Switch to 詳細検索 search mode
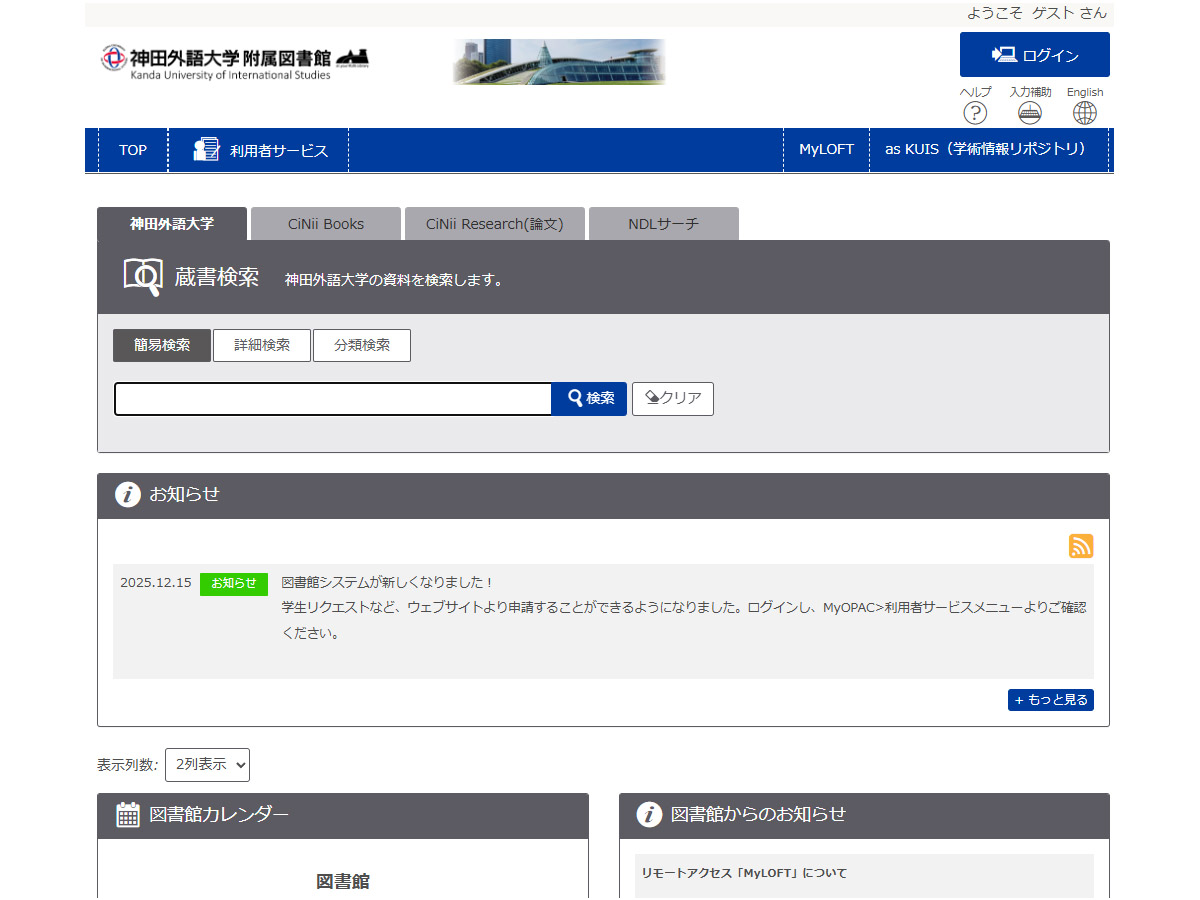The width and height of the screenshot is (1200, 900). (261, 345)
